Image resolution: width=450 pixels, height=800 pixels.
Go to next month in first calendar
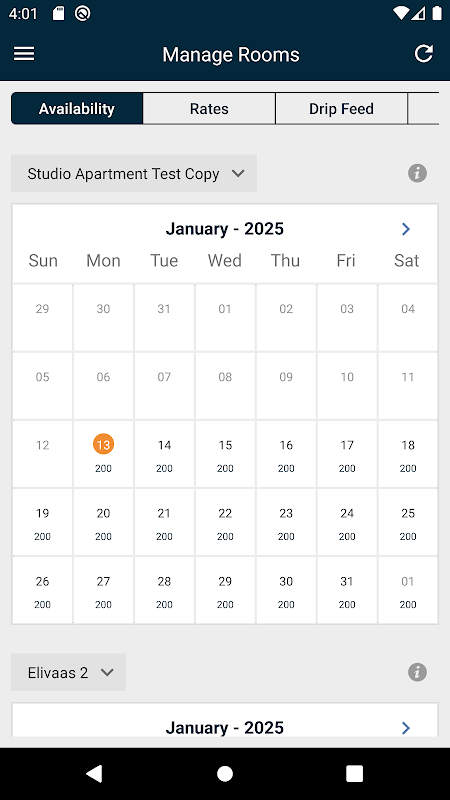(x=406, y=229)
